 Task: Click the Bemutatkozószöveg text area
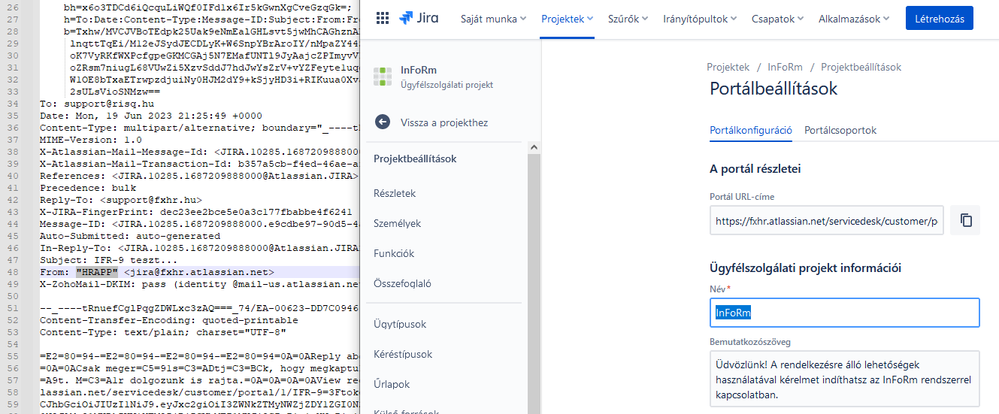click(x=845, y=378)
